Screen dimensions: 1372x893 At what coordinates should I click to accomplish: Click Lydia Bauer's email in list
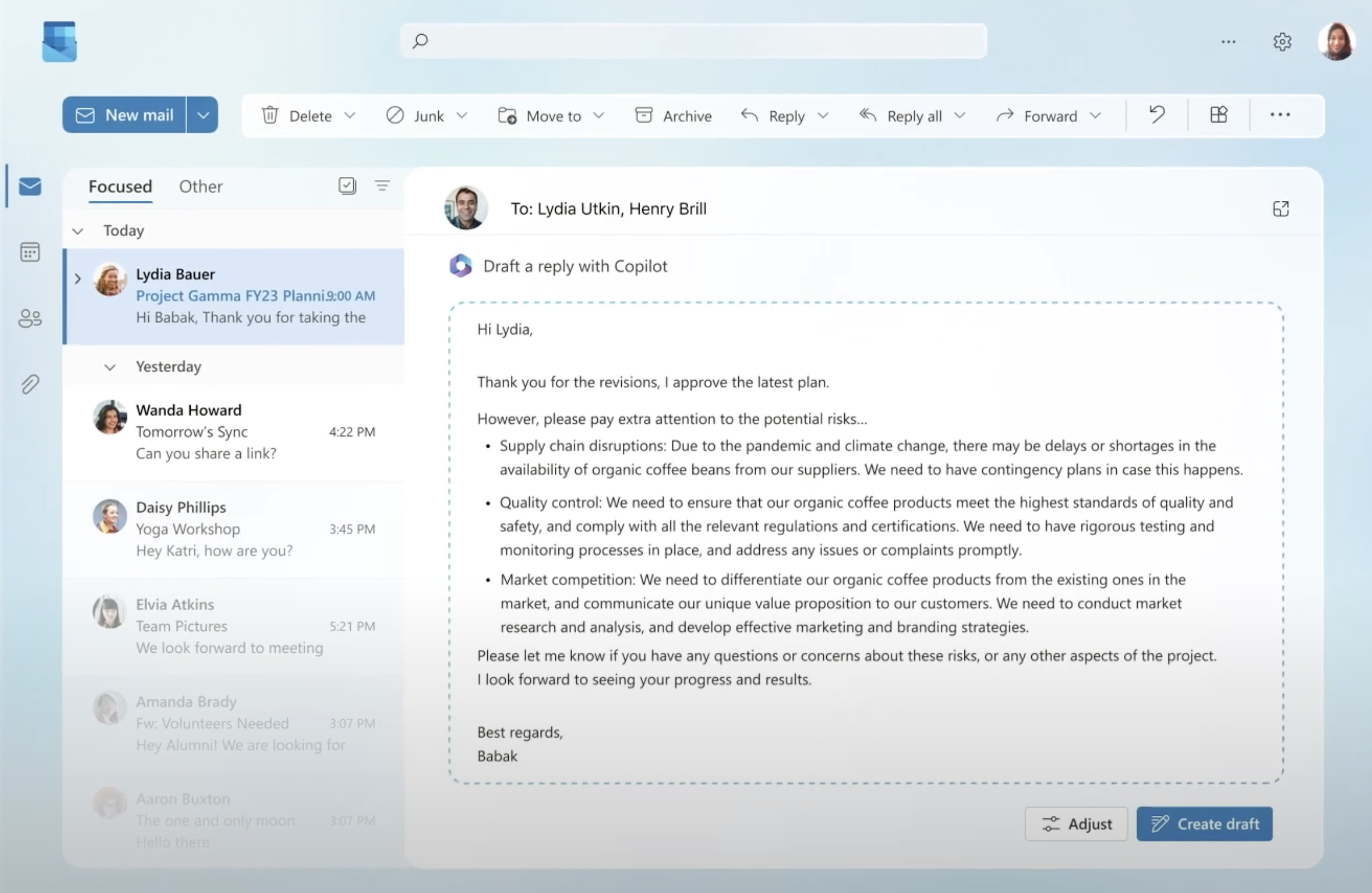click(x=235, y=296)
